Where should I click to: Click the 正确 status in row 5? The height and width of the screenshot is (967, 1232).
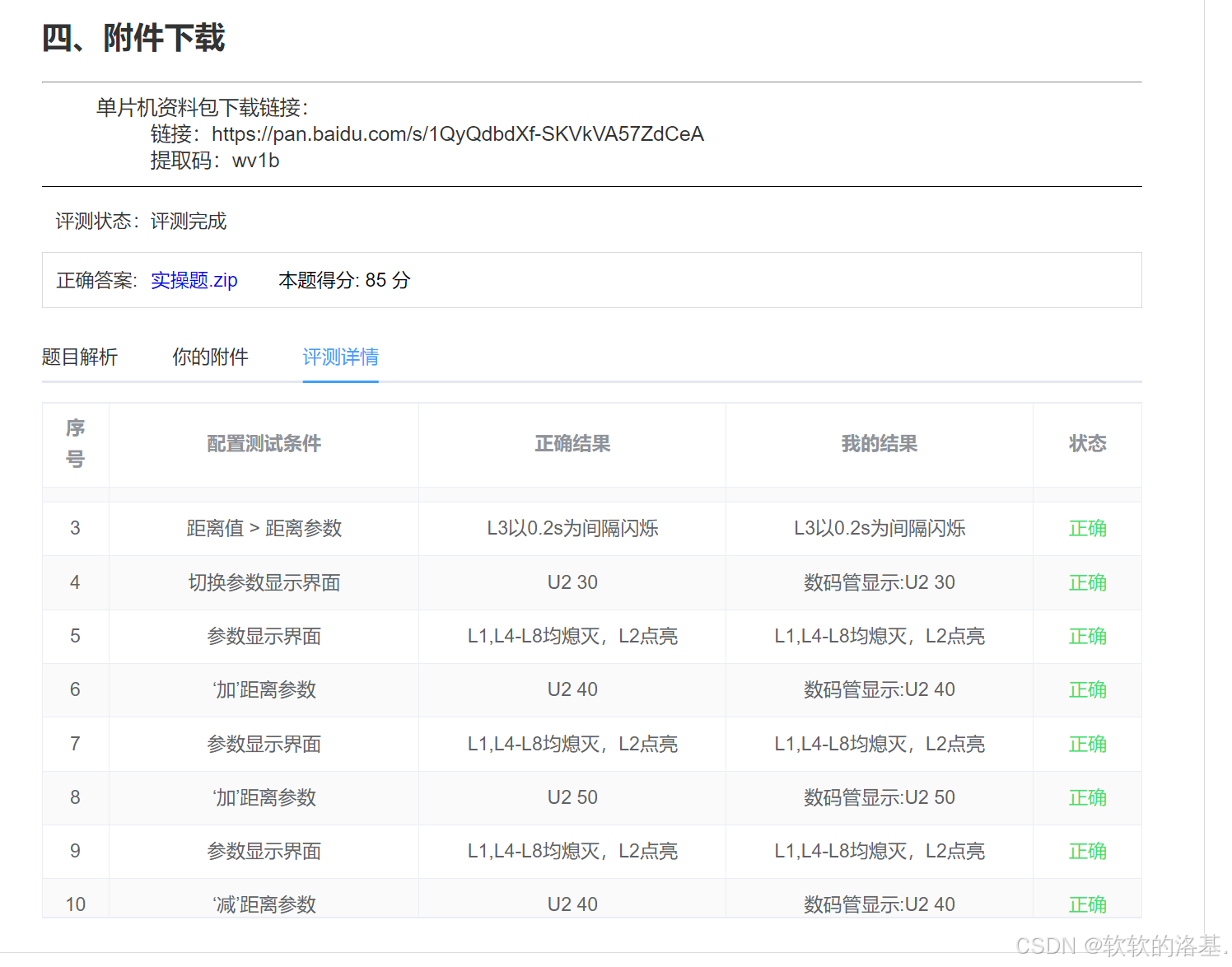click(x=1087, y=636)
